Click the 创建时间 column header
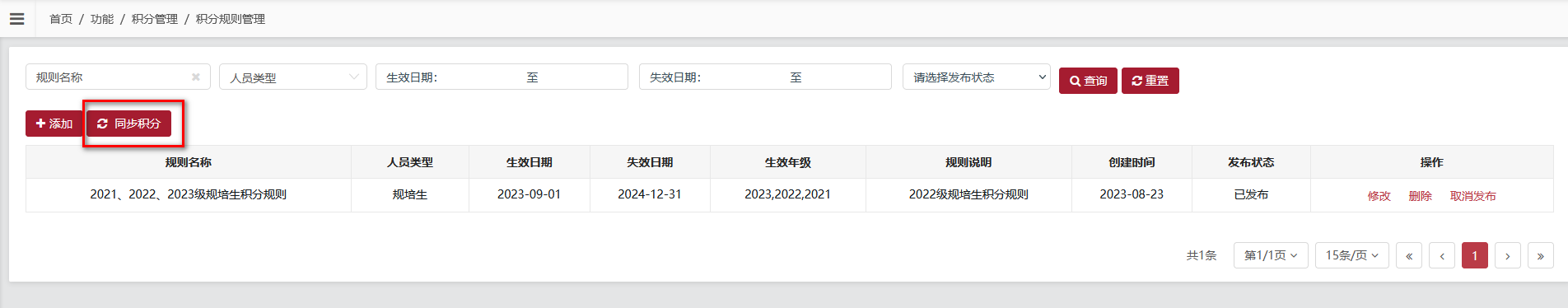This screenshot has height=308, width=1568. point(1132,162)
